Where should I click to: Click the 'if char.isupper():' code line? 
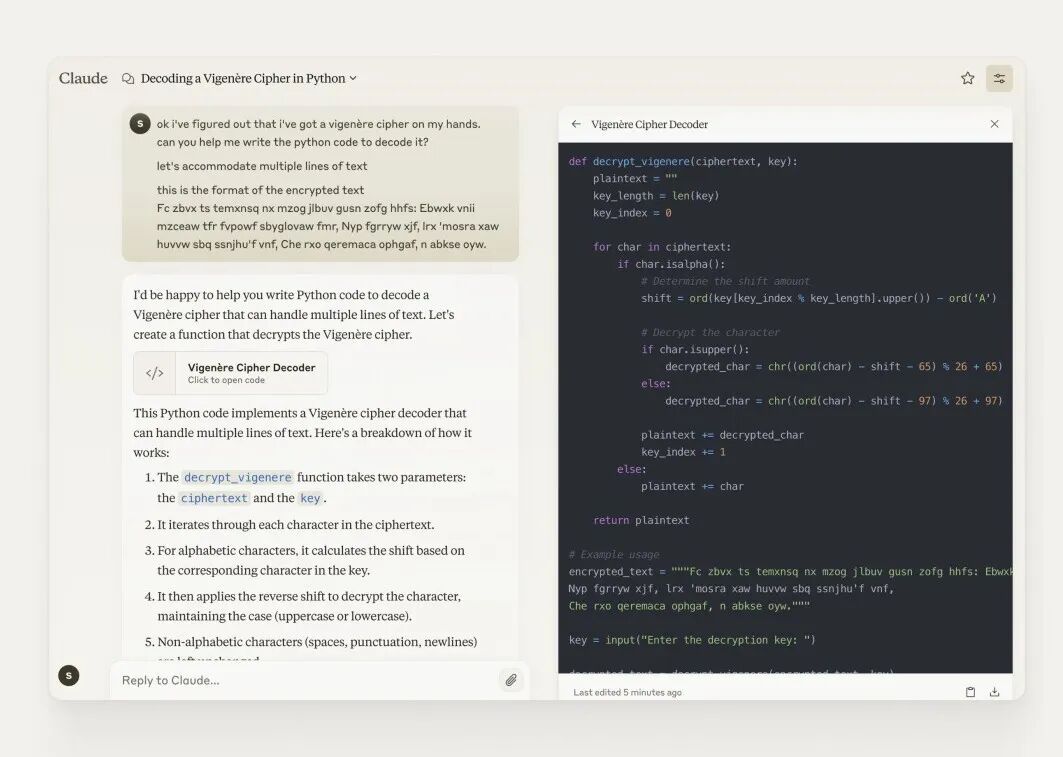click(695, 350)
